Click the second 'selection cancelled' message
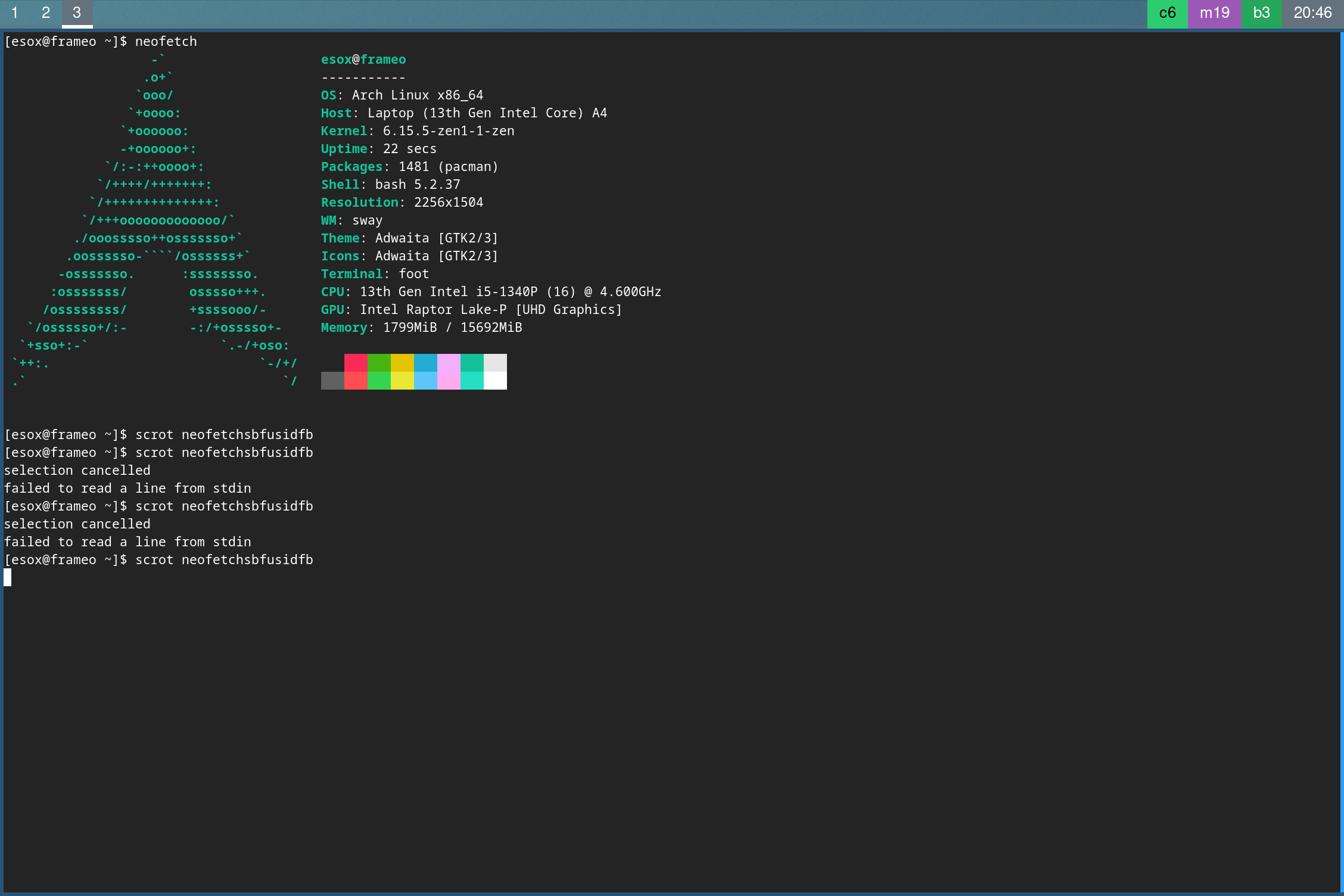 (x=77, y=524)
